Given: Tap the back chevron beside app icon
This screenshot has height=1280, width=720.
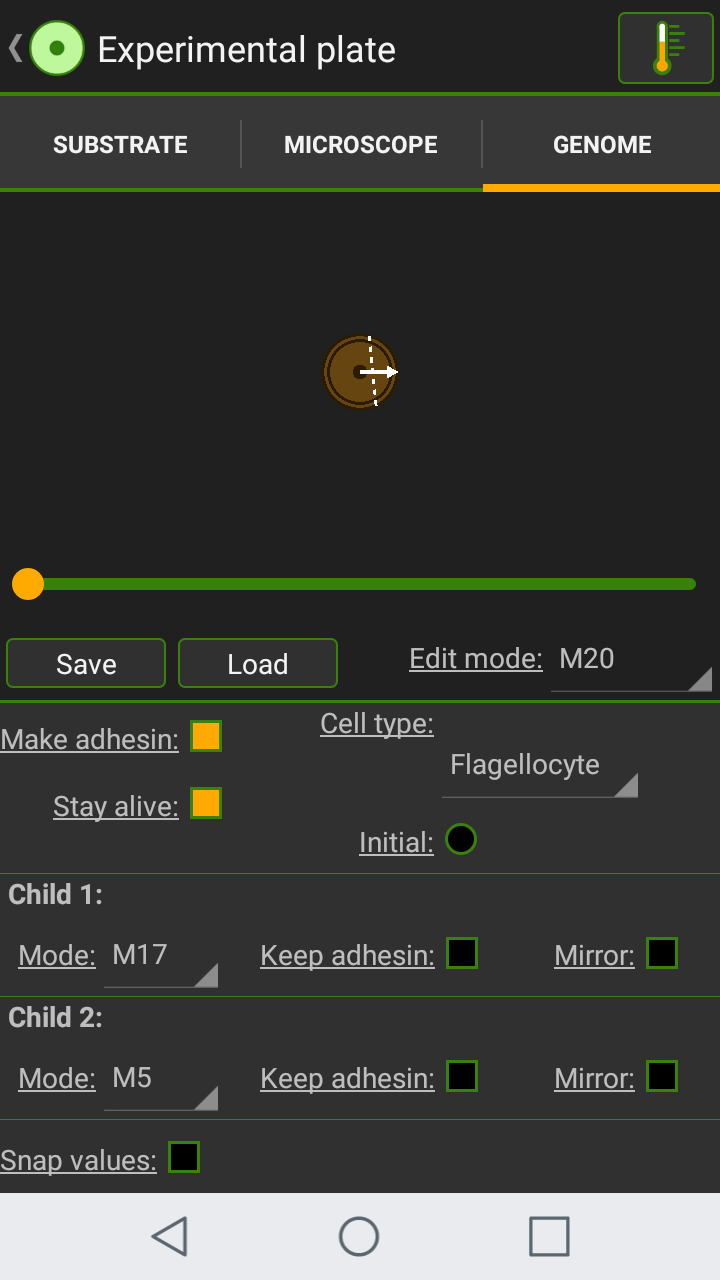Looking at the screenshot, I should coord(15,48).
